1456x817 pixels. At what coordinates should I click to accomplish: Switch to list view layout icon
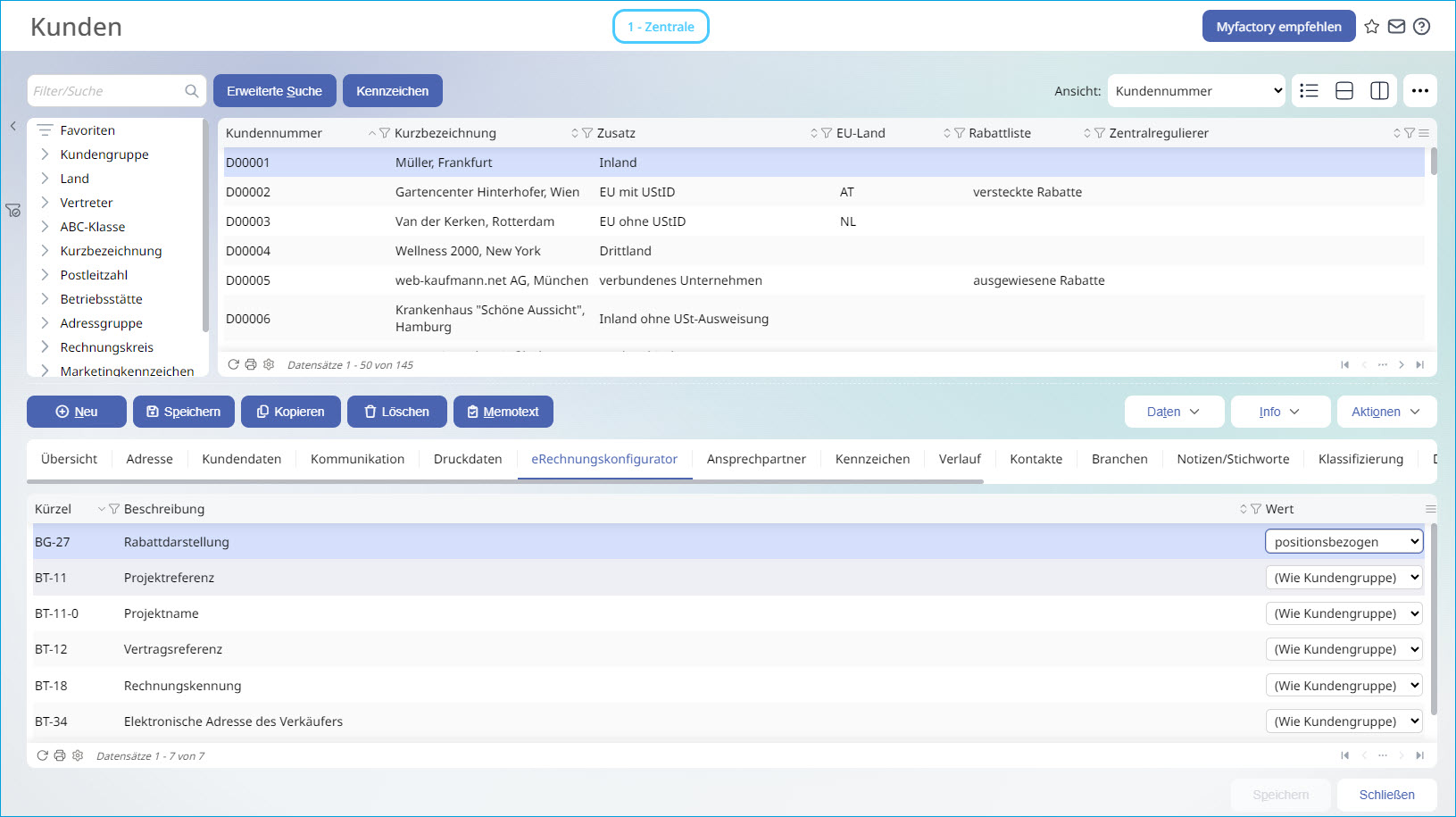point(1309,91)
